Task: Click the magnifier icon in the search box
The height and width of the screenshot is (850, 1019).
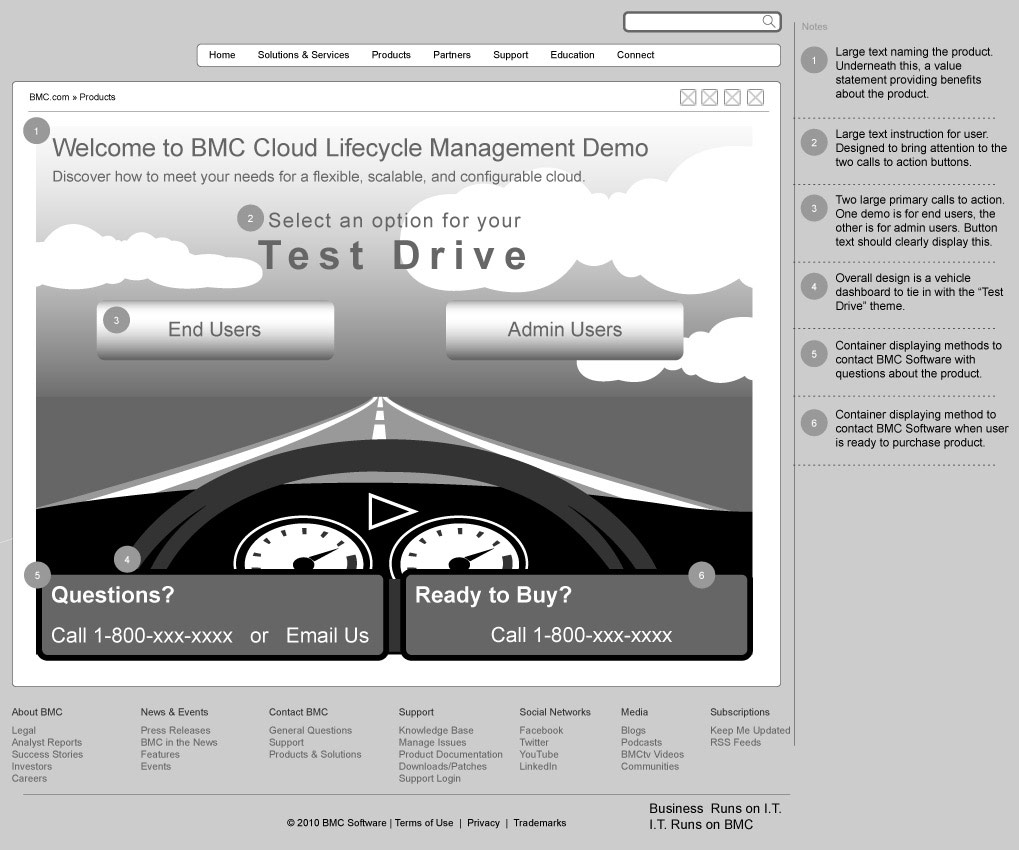Action: [768, 21]
